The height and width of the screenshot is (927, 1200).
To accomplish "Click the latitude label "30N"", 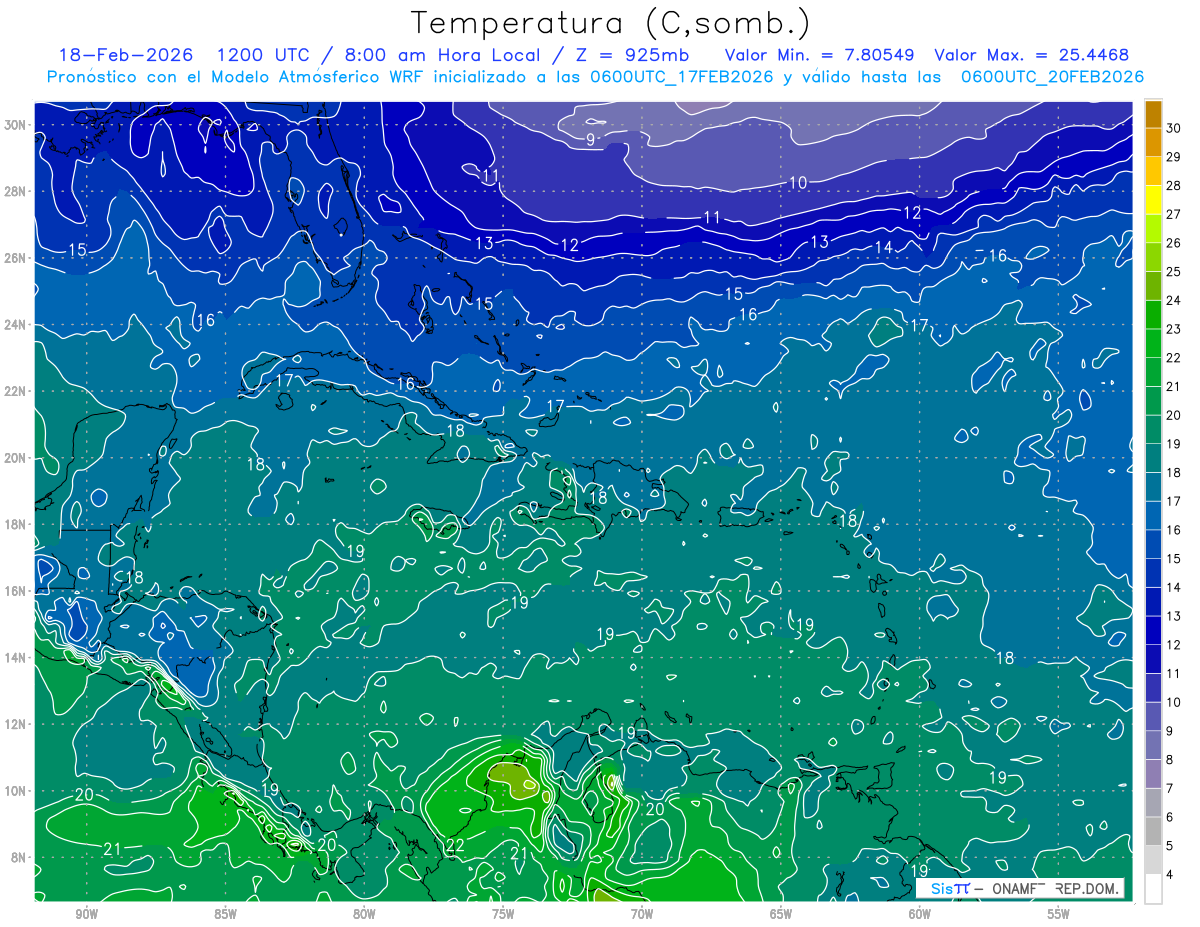I will tap(15, 125).
